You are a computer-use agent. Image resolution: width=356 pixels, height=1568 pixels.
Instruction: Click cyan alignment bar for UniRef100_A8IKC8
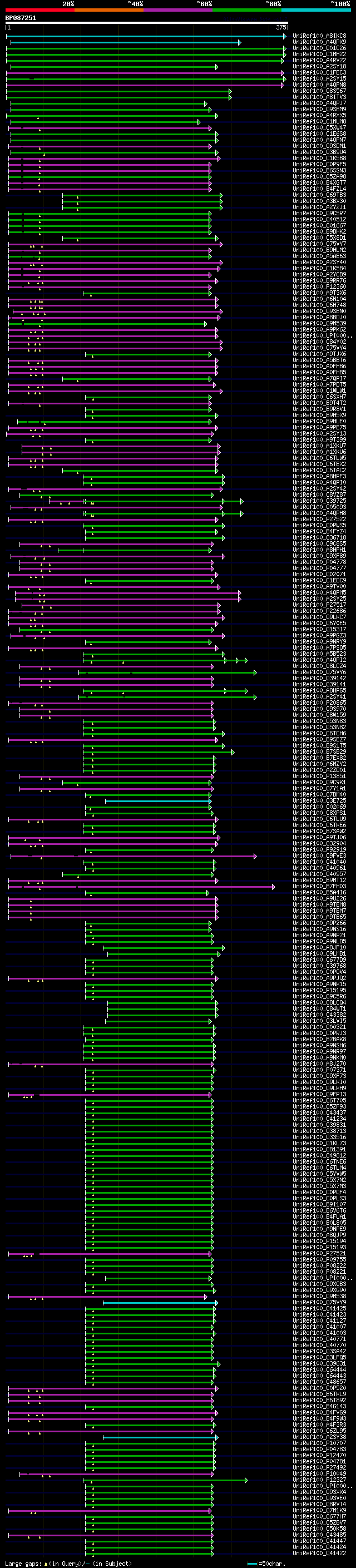(x=146, y=36)
